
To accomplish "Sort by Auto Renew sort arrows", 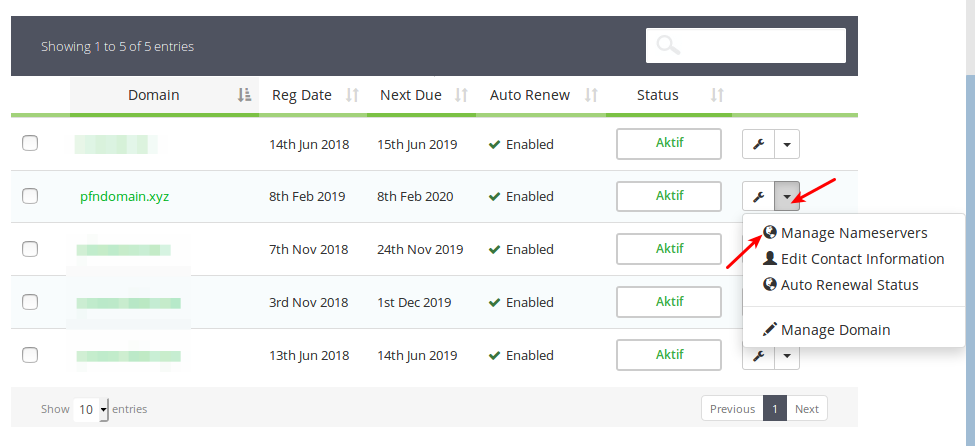I will [x=591, y=95].
